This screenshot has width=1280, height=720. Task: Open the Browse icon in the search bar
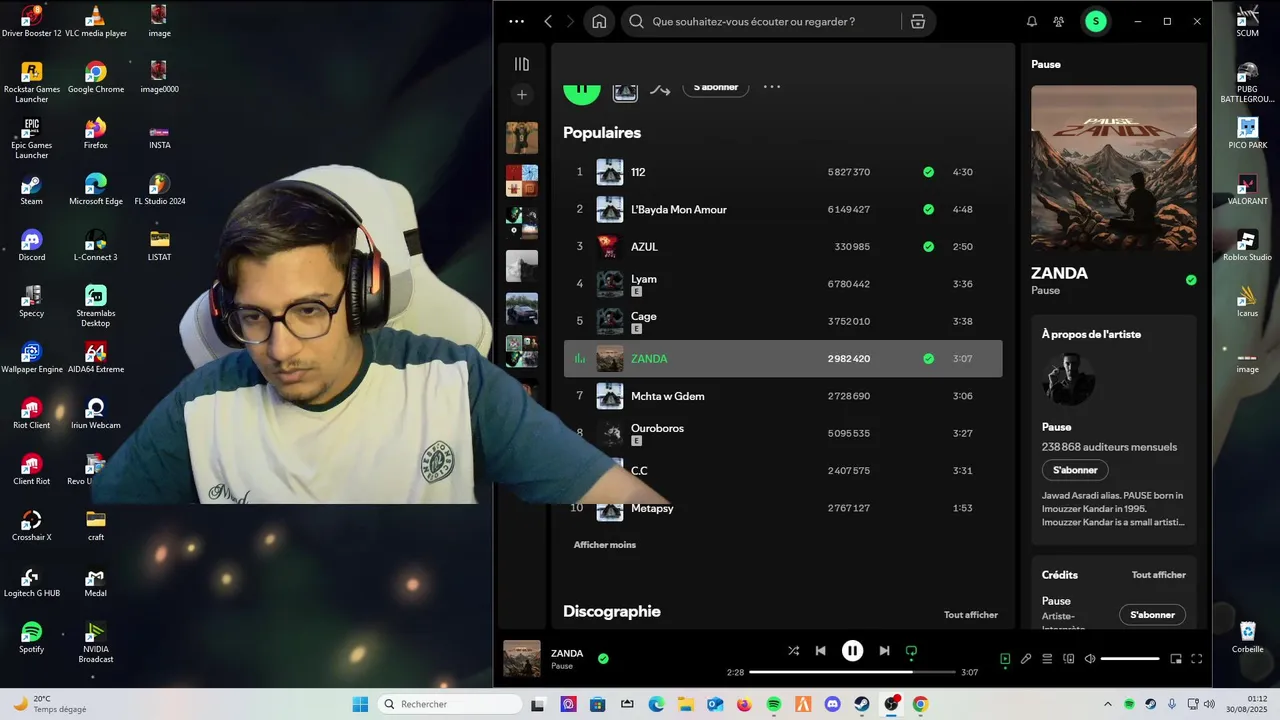(918, 21)
